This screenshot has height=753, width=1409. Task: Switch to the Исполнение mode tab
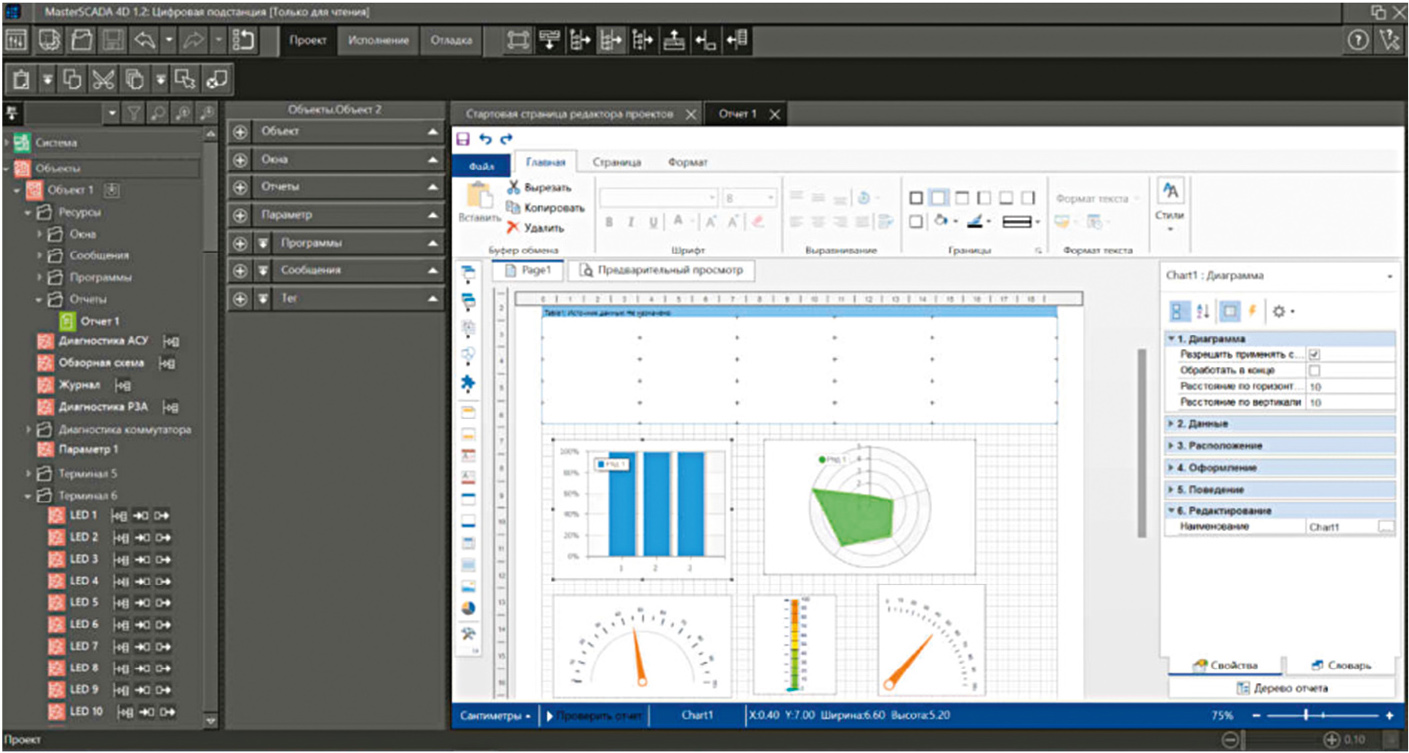point(379,41)
